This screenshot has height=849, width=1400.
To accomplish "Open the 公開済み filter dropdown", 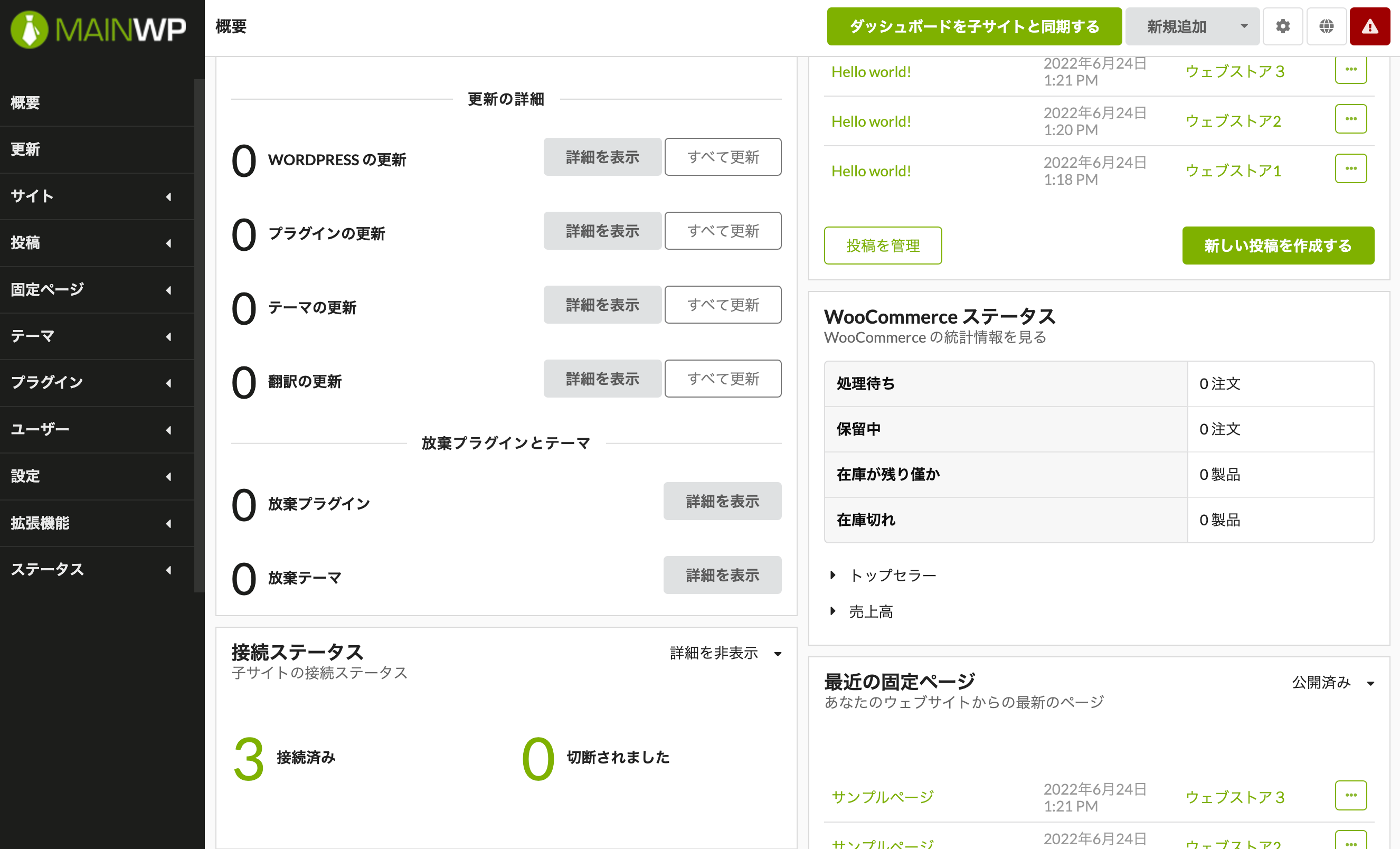I will [1333, 682].
